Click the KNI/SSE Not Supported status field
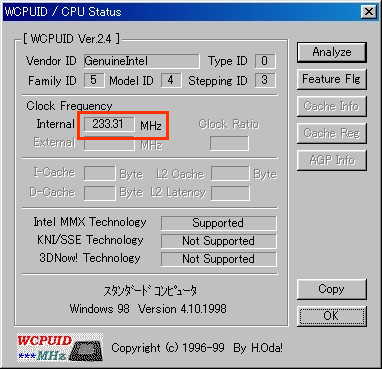Image resolution: width=382 pixels, height=369 pixels. pos(218,241)
